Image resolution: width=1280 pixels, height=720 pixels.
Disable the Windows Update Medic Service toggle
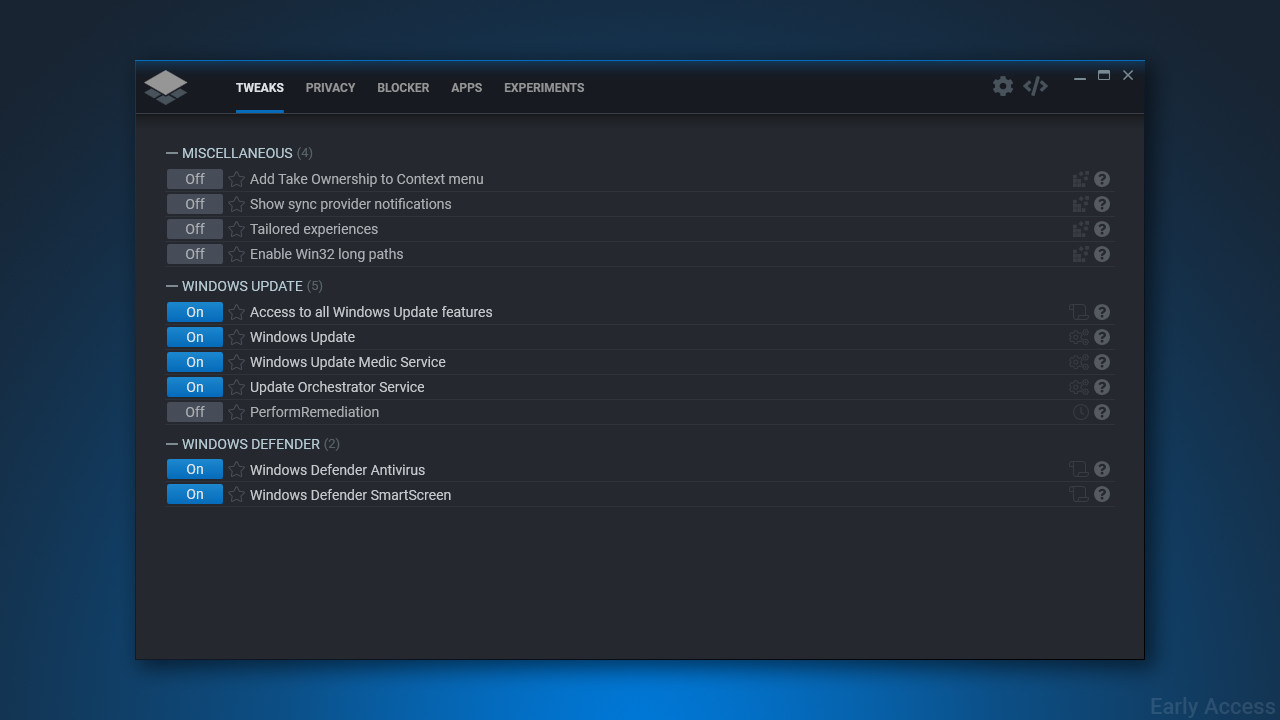pos(195,362)
